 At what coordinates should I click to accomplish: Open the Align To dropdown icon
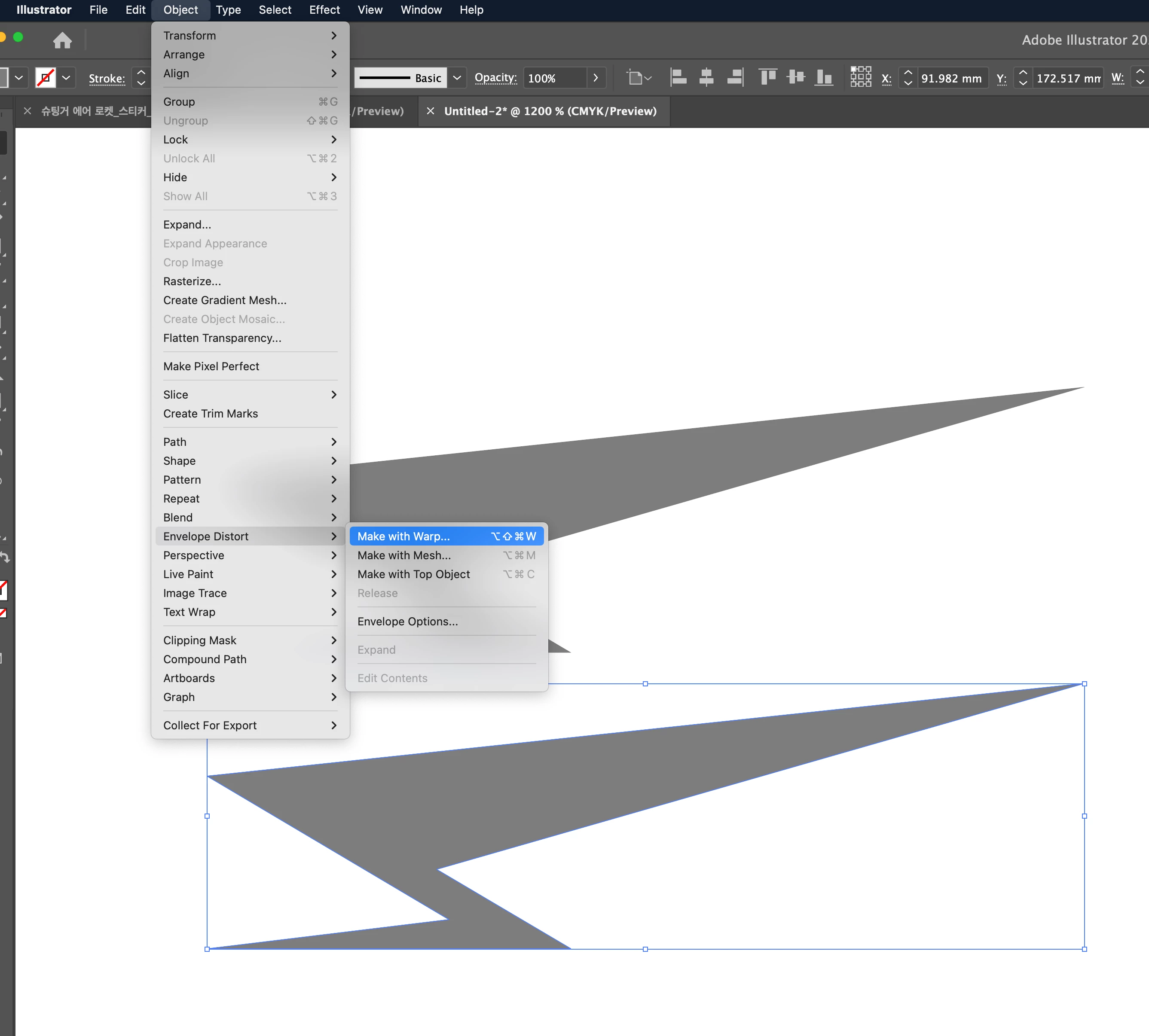coord(639,77)
